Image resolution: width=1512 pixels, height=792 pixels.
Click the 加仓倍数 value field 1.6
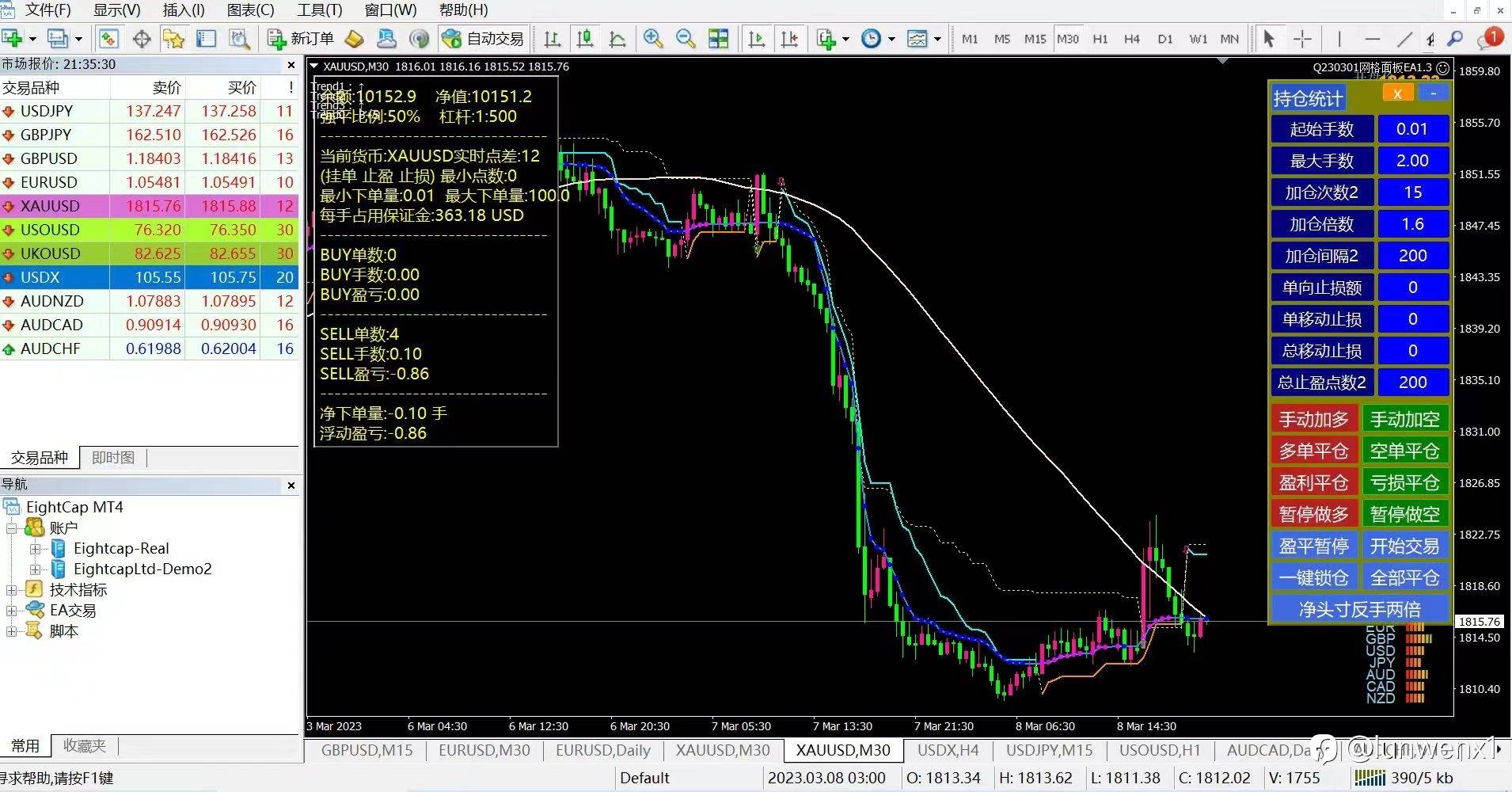point(1413,224)
